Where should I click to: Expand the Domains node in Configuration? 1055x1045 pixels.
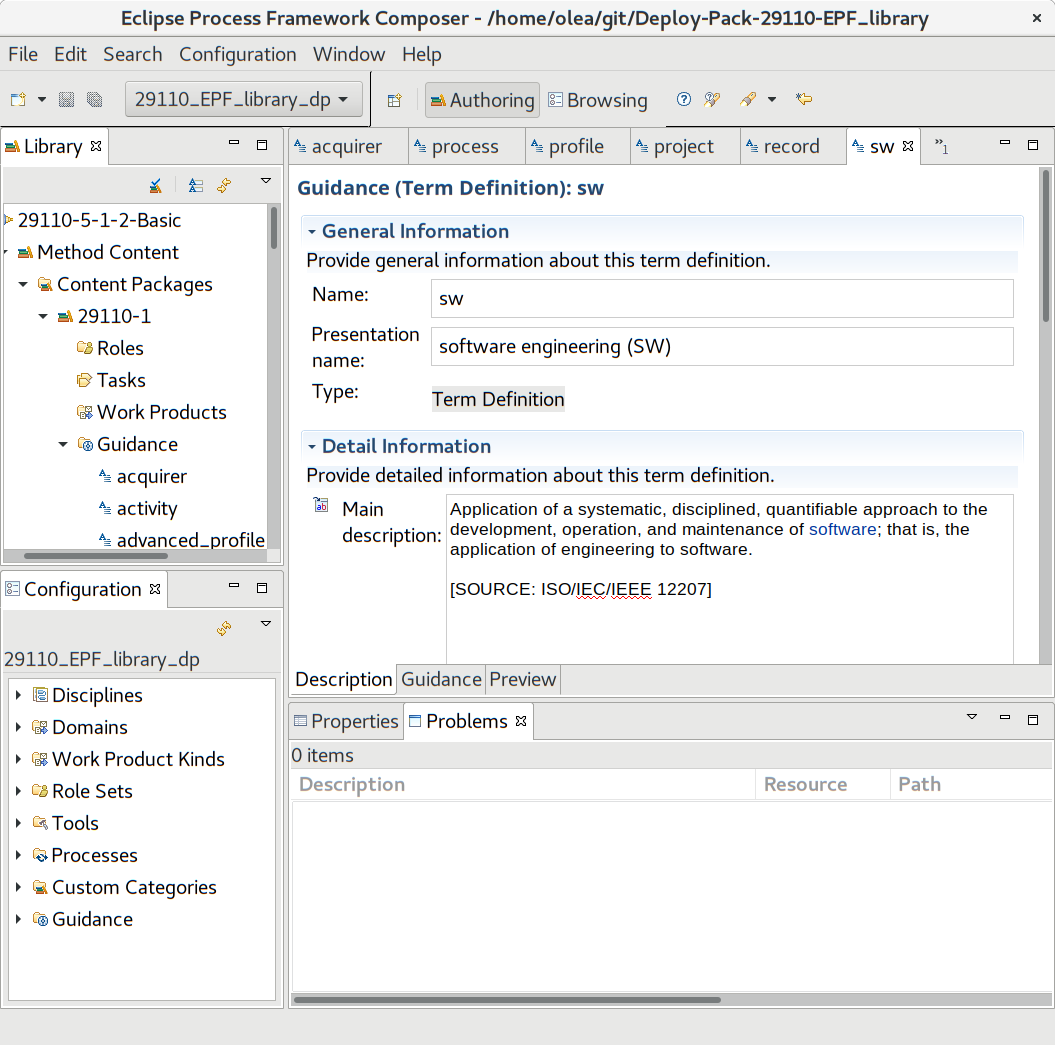coord(18,727)
